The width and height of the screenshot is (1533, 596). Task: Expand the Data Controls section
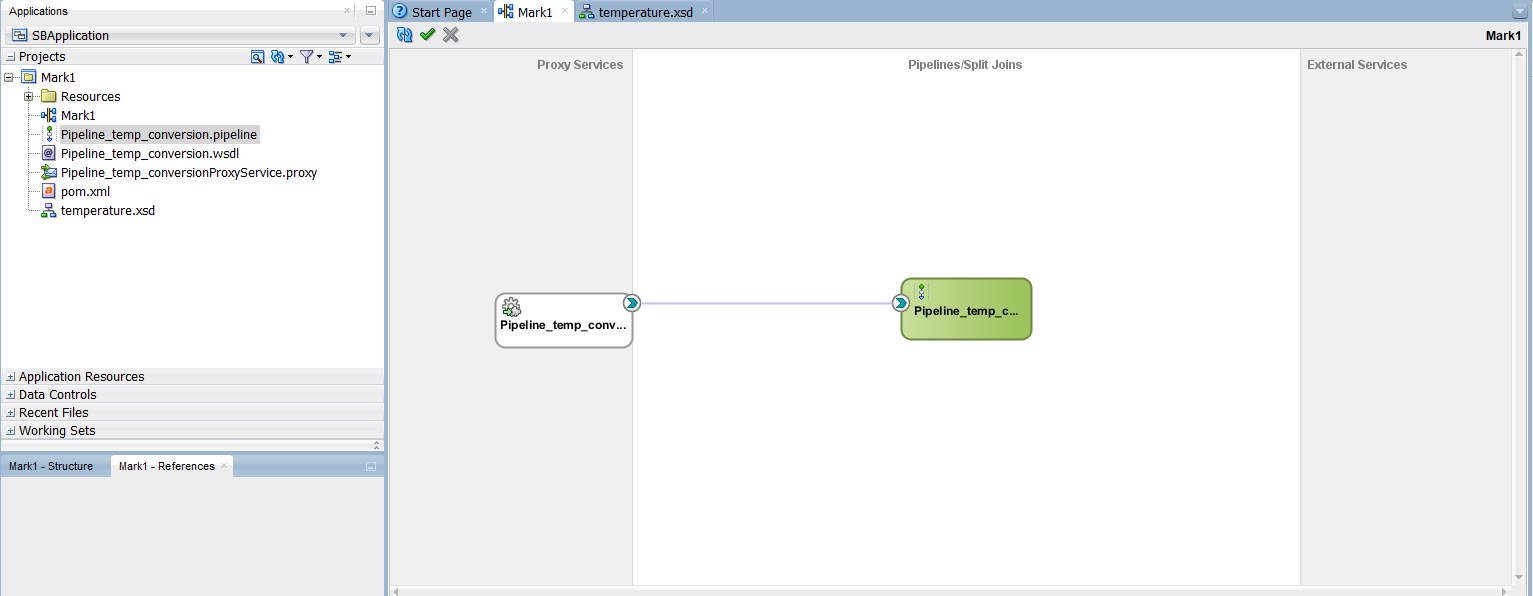tap(11, 395)
